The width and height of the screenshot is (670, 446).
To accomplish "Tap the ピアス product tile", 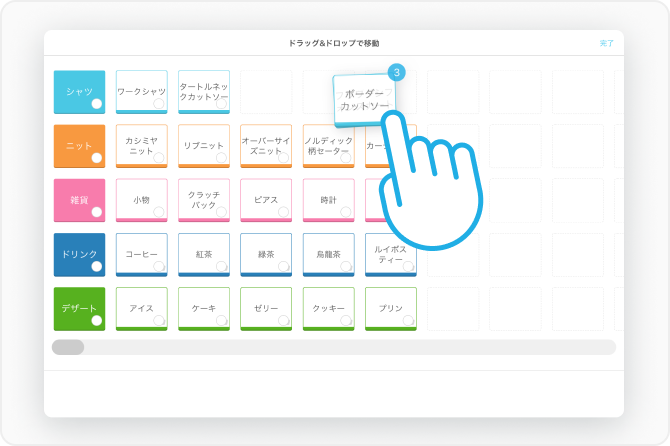I will (266, 200).
